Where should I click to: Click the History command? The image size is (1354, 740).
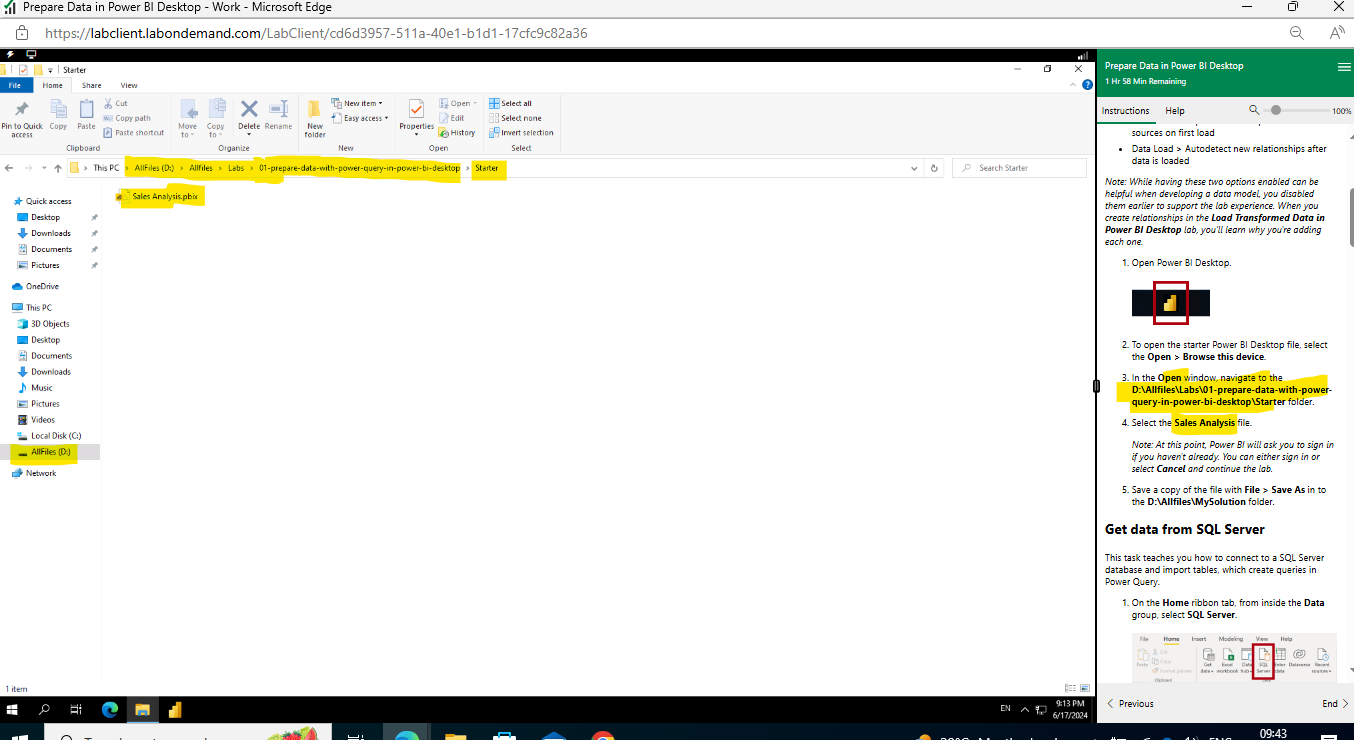458,132
